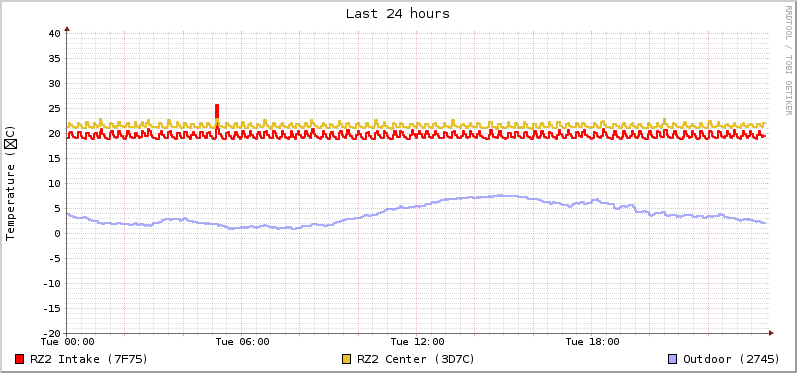The height and width of the screenshot is (373, 797).
Task: Click the blue Outdoor legend swatch
Action: (x=672, y=359)
